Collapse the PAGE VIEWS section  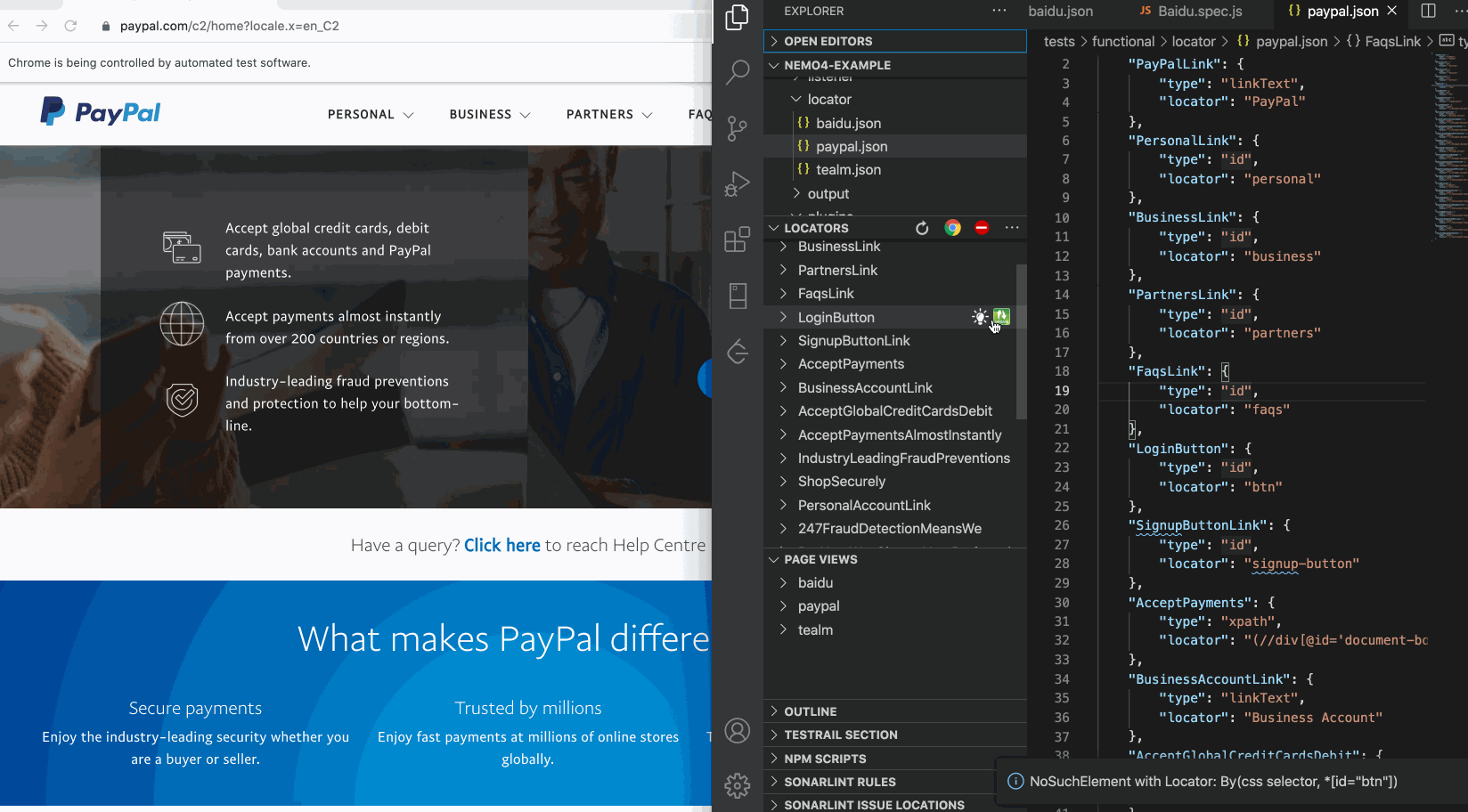[x=894, y=559]
